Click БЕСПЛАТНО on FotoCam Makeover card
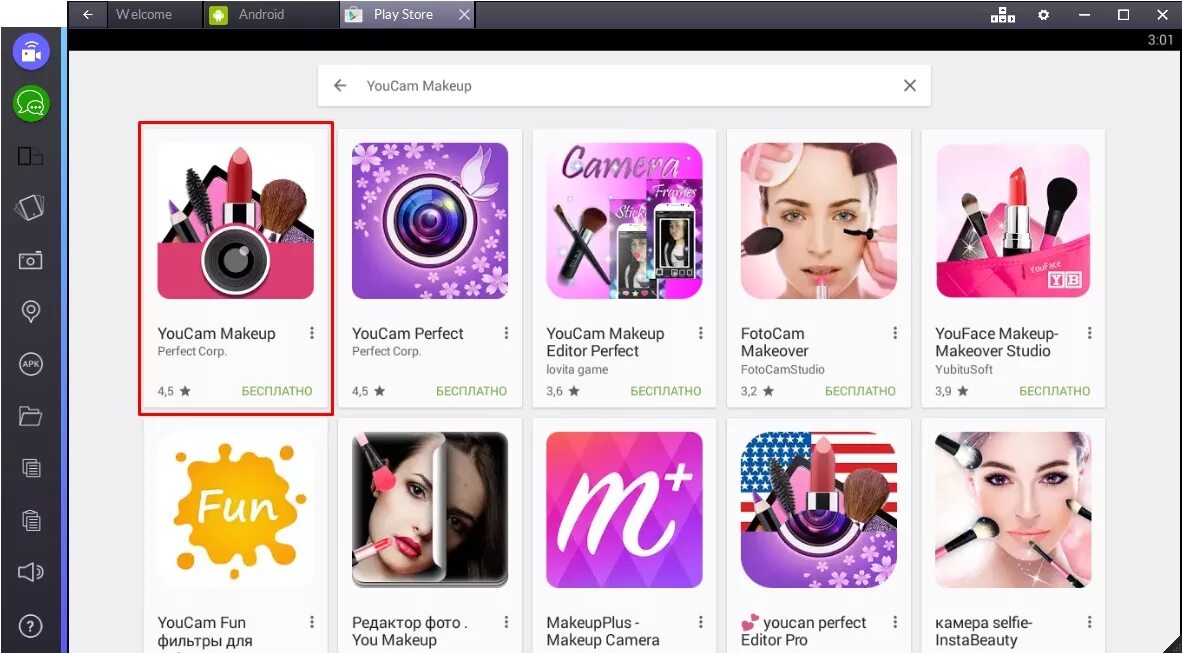 click(860, 391)
